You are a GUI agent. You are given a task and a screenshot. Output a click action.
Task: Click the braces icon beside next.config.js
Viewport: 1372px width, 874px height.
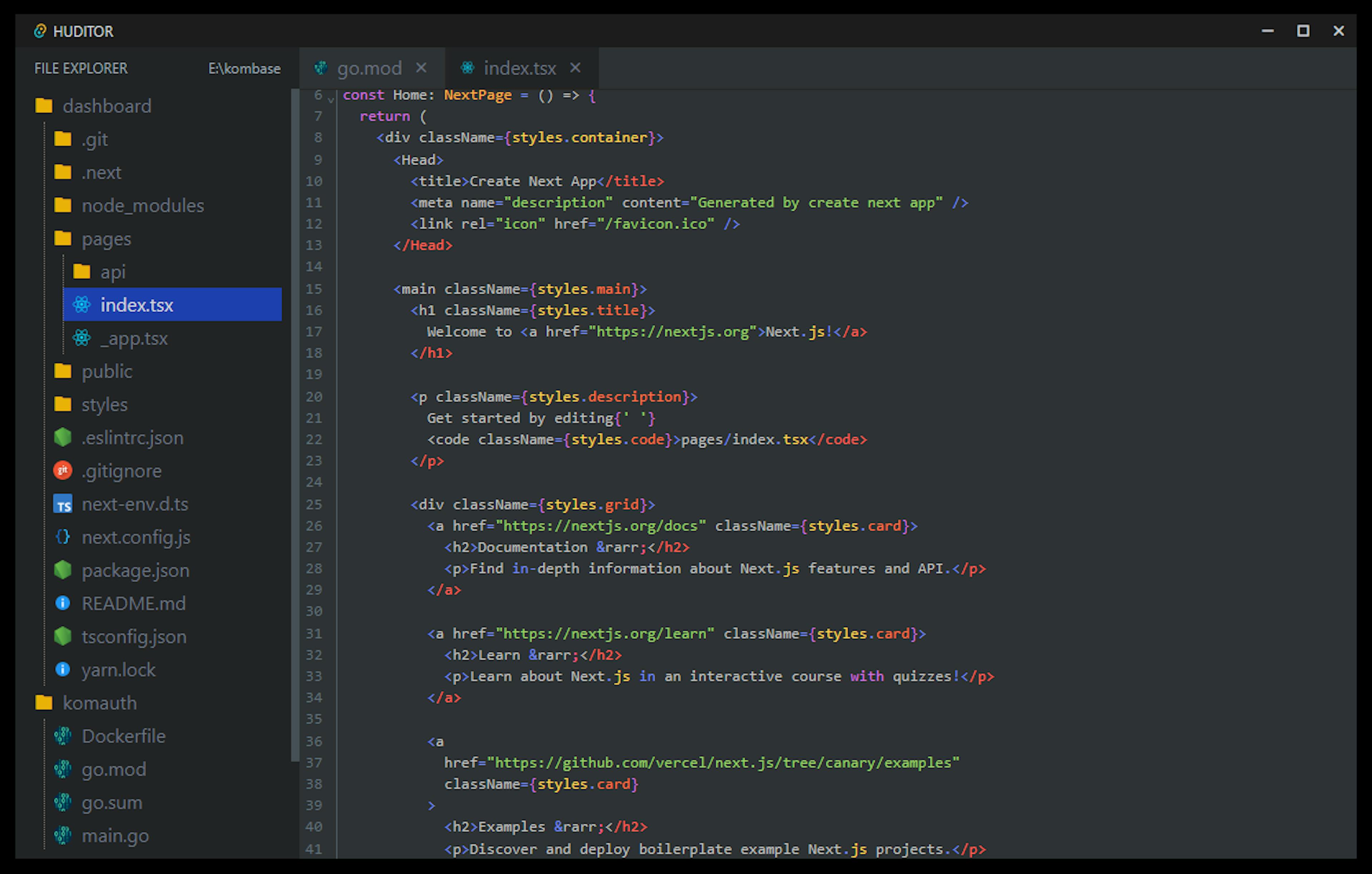(63, 537)
